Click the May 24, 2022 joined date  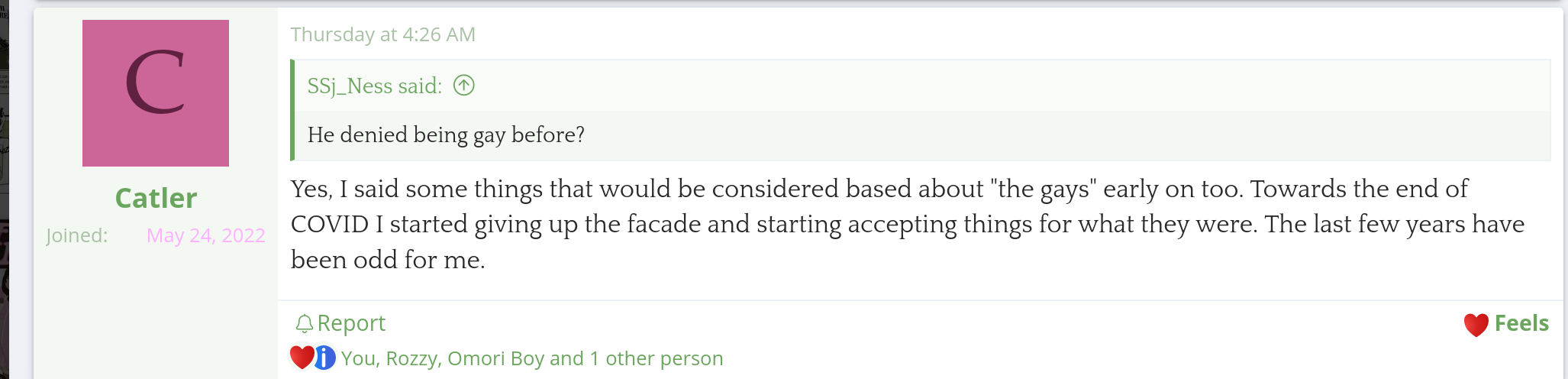[x=205, y=235]
